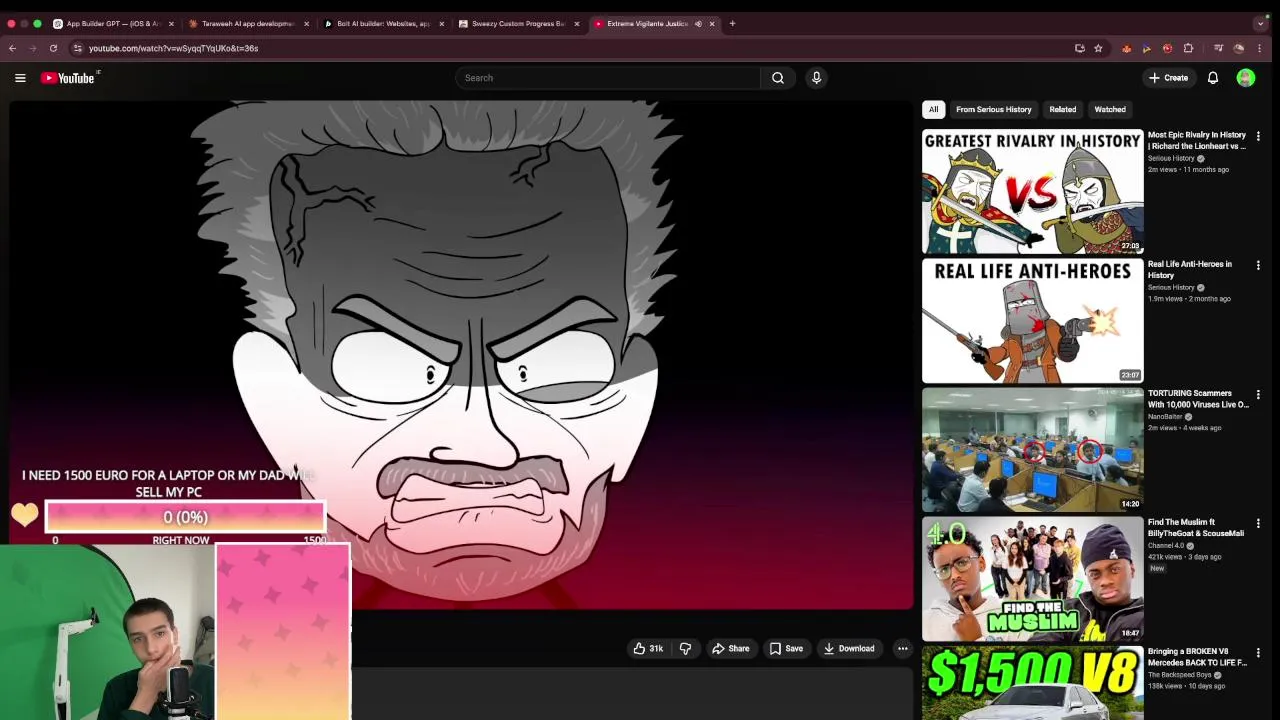The width and height of the screenshot is (1280, 720).
Task: Dislike the video with thumbs down
Action: (x=685, y=649)
